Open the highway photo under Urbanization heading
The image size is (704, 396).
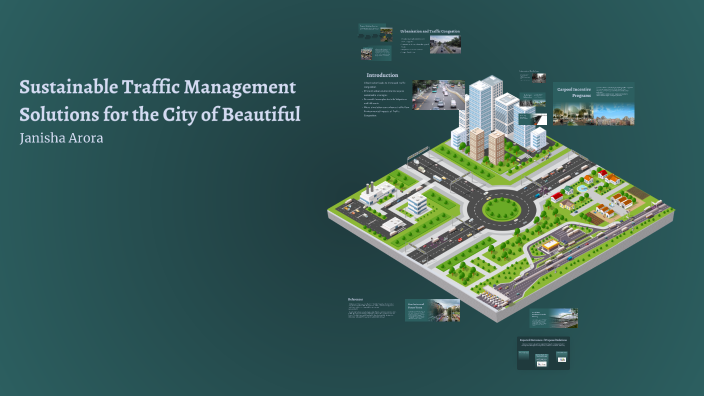445,45
